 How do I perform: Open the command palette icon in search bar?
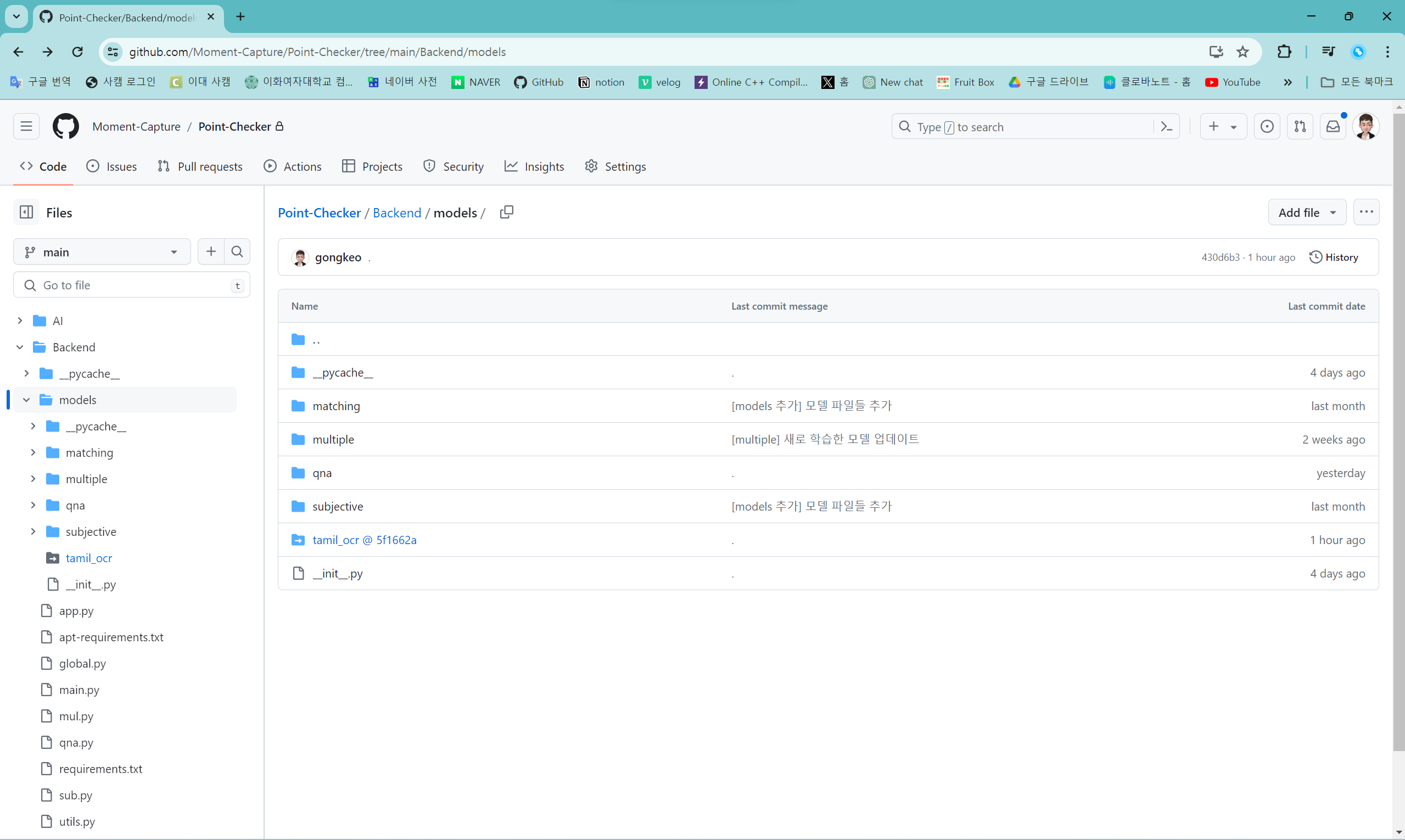coord(1167,127)
